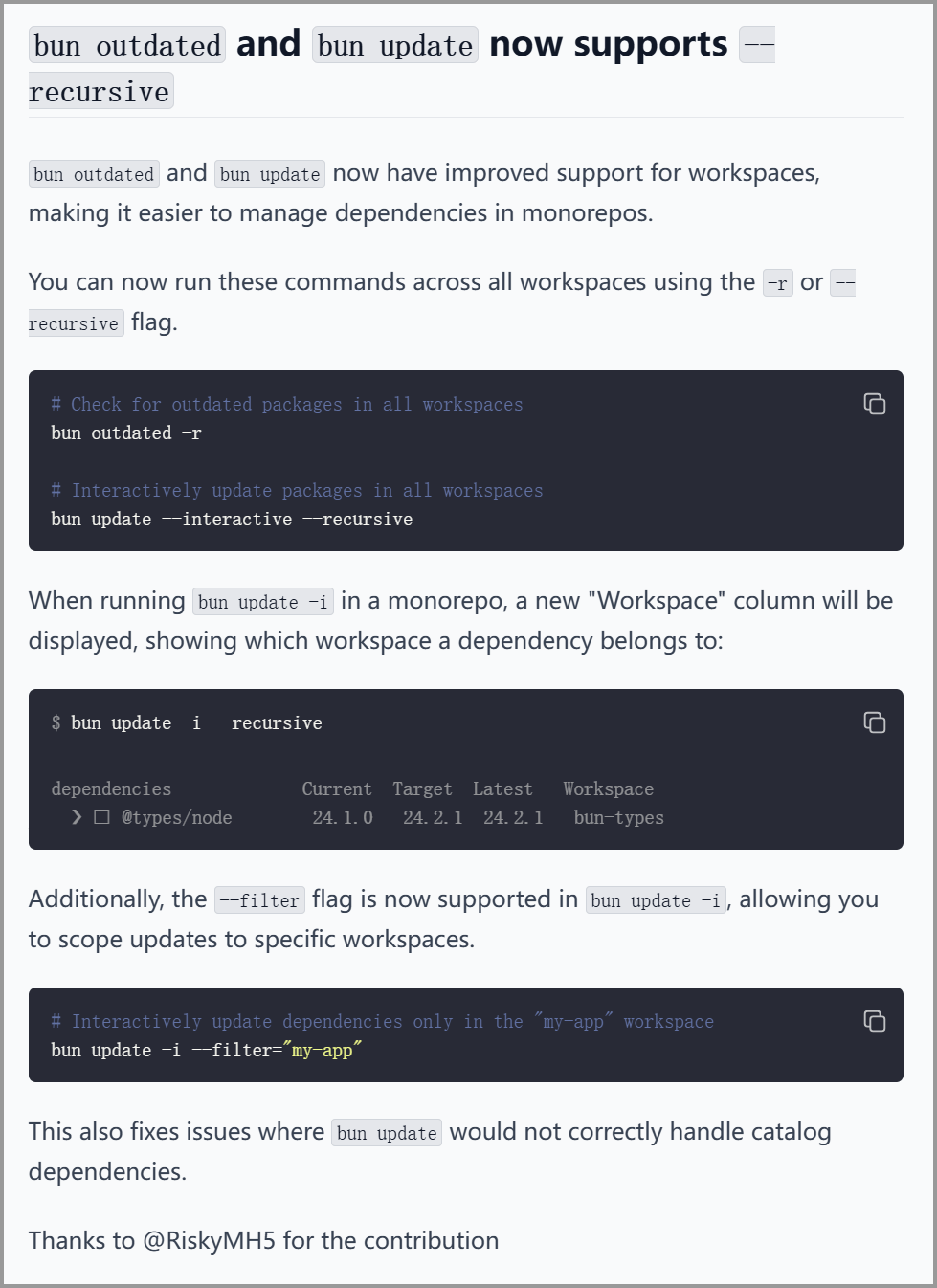This screenshot has height=1288, width=937.
Task: Copy the 'bun update -i --recursive' code block
Action: coord(875,722)
